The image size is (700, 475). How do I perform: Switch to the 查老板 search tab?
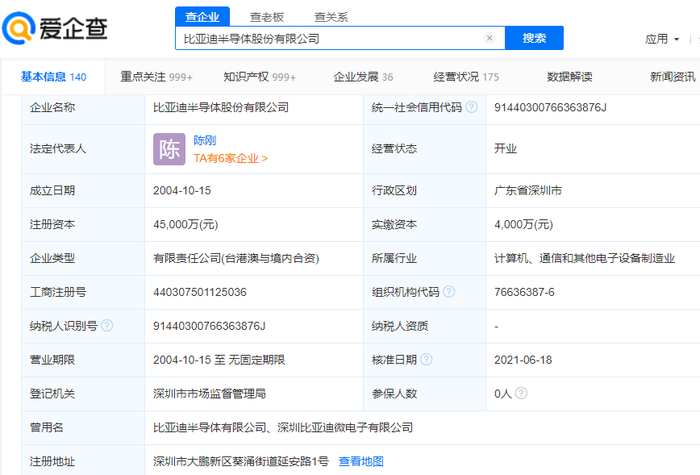267,17
